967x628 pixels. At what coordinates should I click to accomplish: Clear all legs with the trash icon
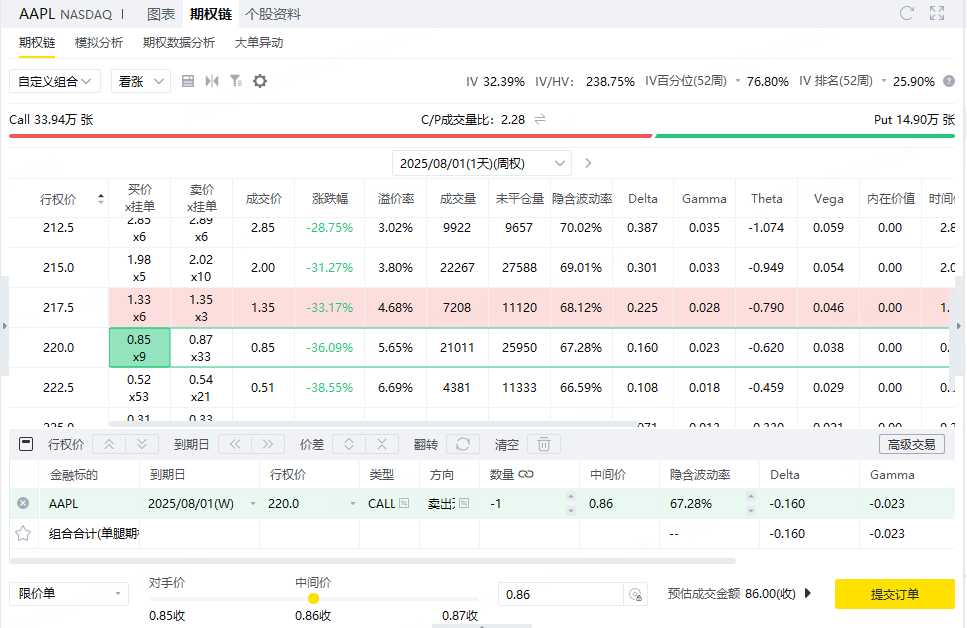[544, 444]
